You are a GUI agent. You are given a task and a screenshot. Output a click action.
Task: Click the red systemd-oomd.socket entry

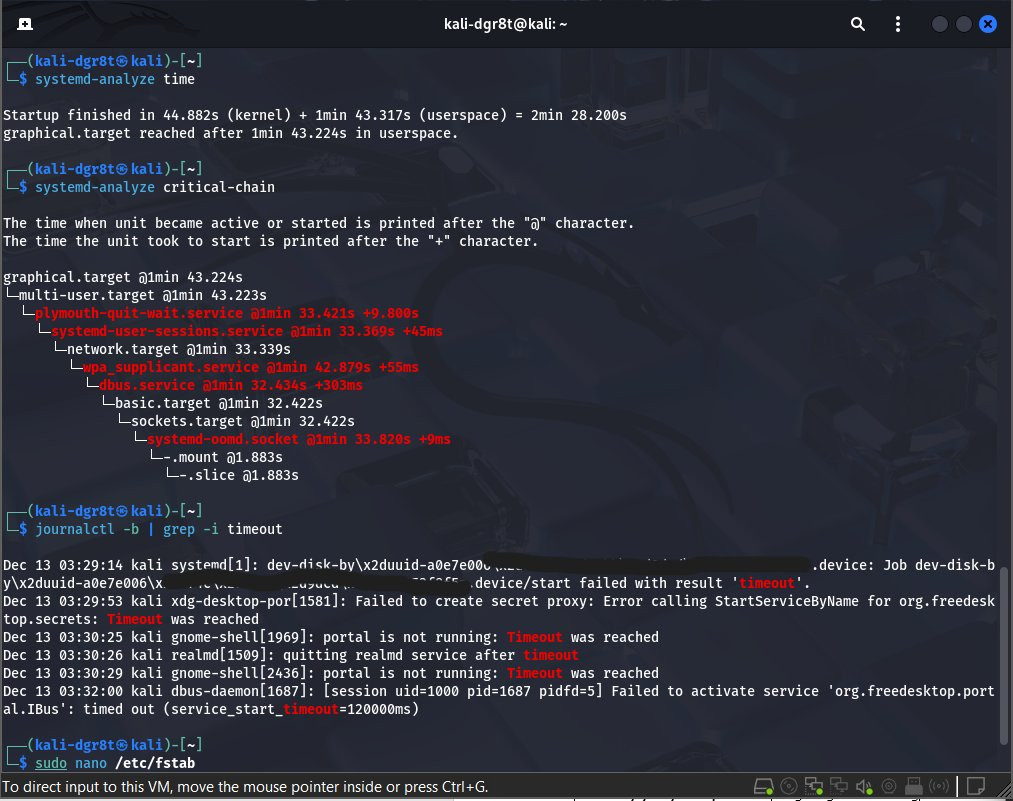pos(298,439)
